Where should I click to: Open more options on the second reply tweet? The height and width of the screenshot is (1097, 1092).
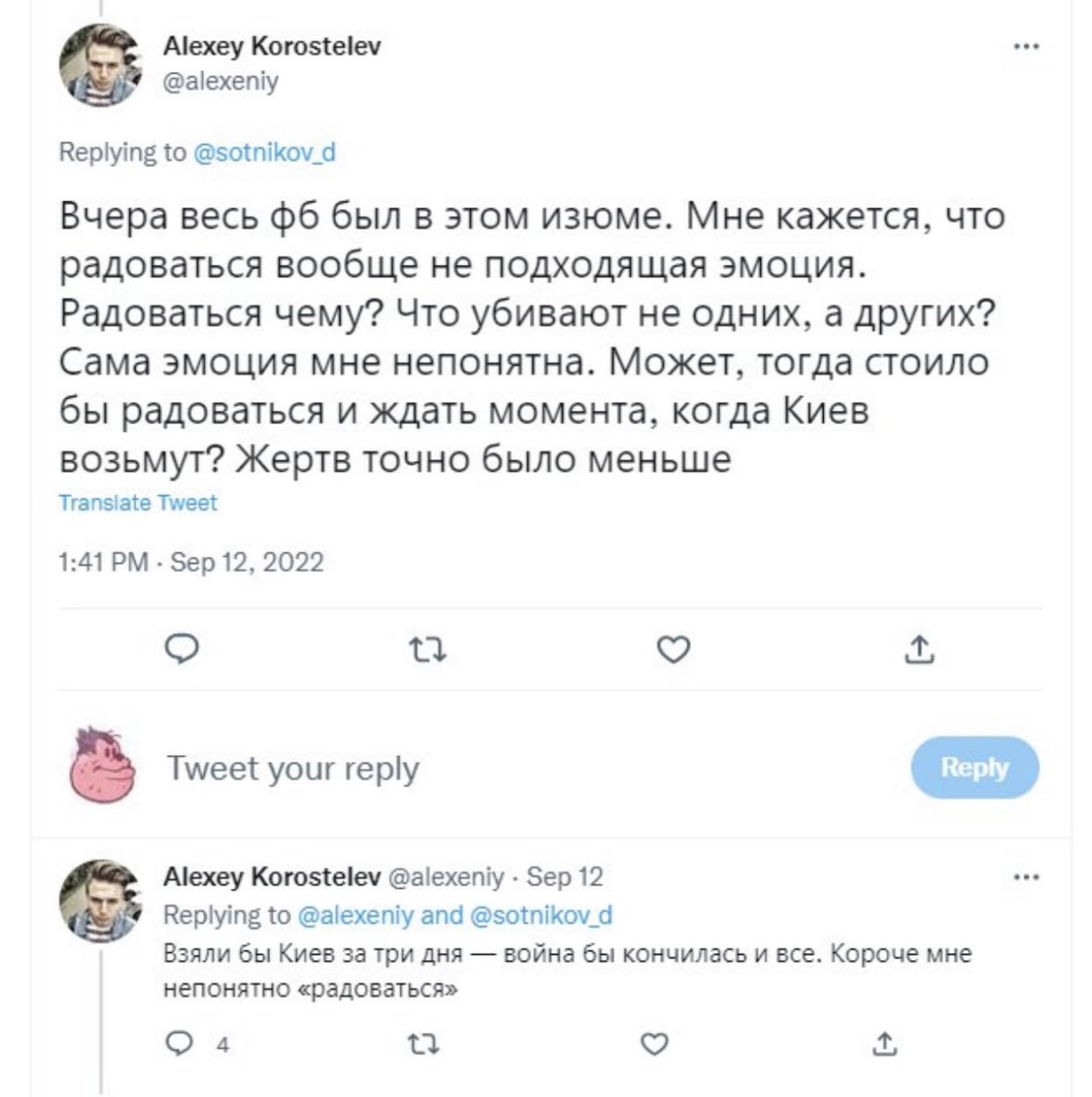pos(1026,877)
